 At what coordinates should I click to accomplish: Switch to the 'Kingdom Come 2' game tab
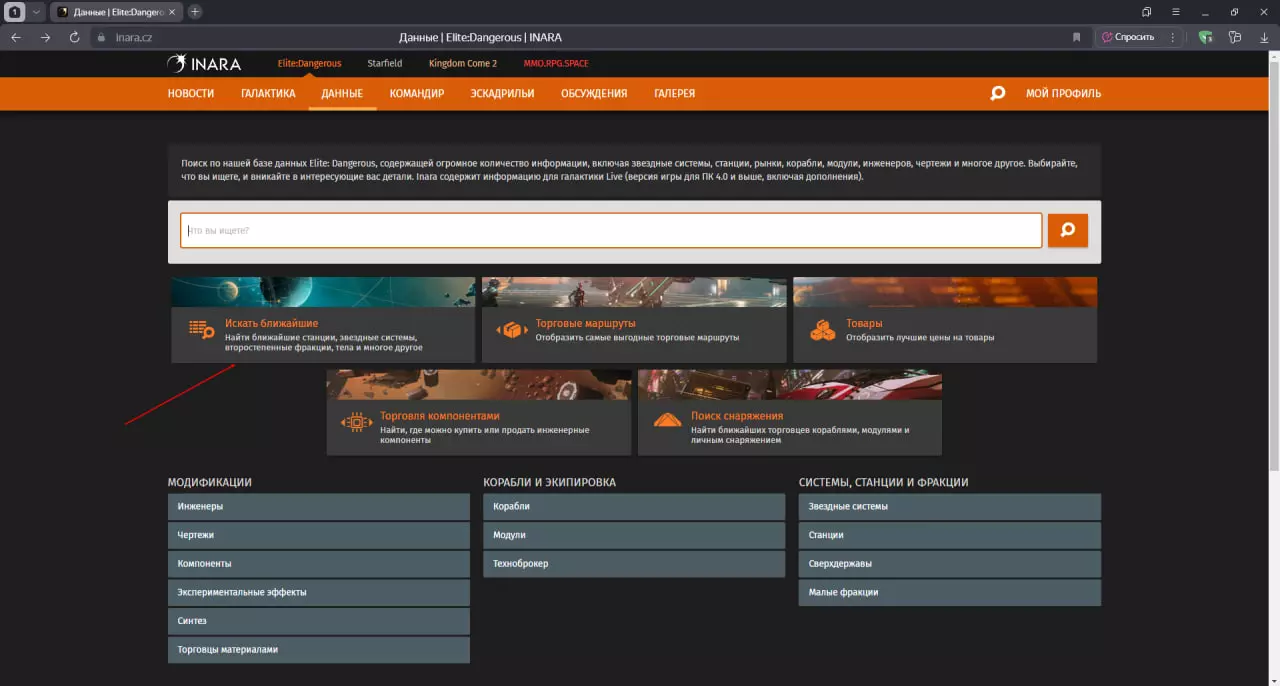(463, 63)
